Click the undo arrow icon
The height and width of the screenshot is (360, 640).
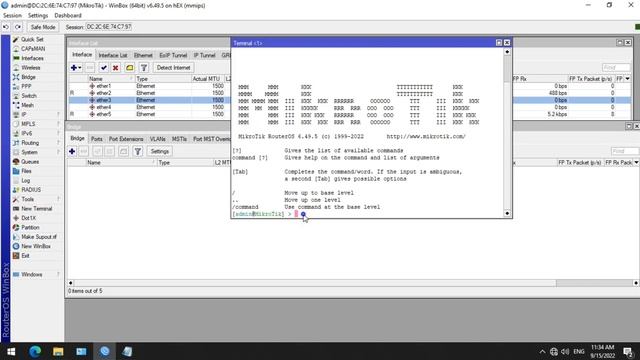6,27
